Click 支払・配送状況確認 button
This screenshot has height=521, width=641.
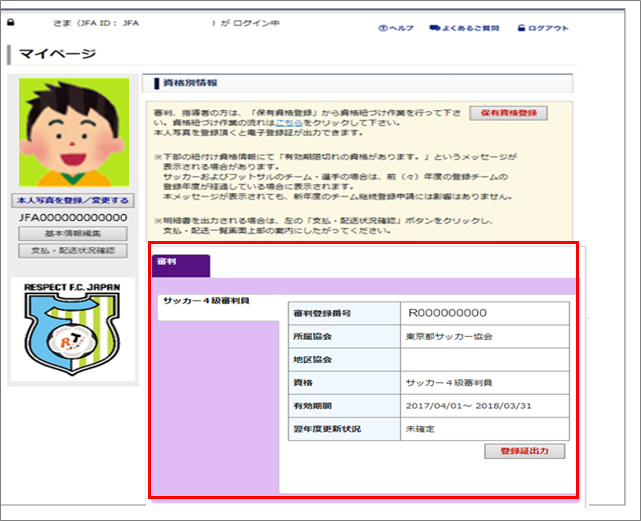coord(73,250)
